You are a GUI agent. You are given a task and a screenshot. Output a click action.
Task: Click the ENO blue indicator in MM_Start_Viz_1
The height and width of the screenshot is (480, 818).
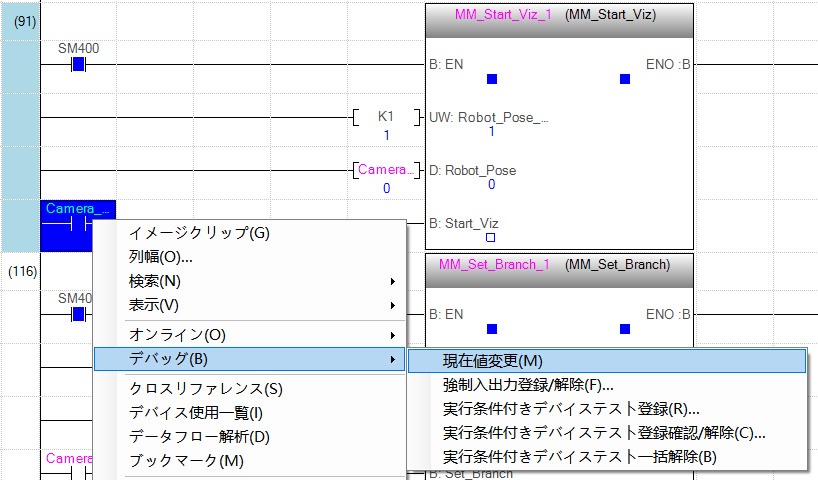coord(625,79)
